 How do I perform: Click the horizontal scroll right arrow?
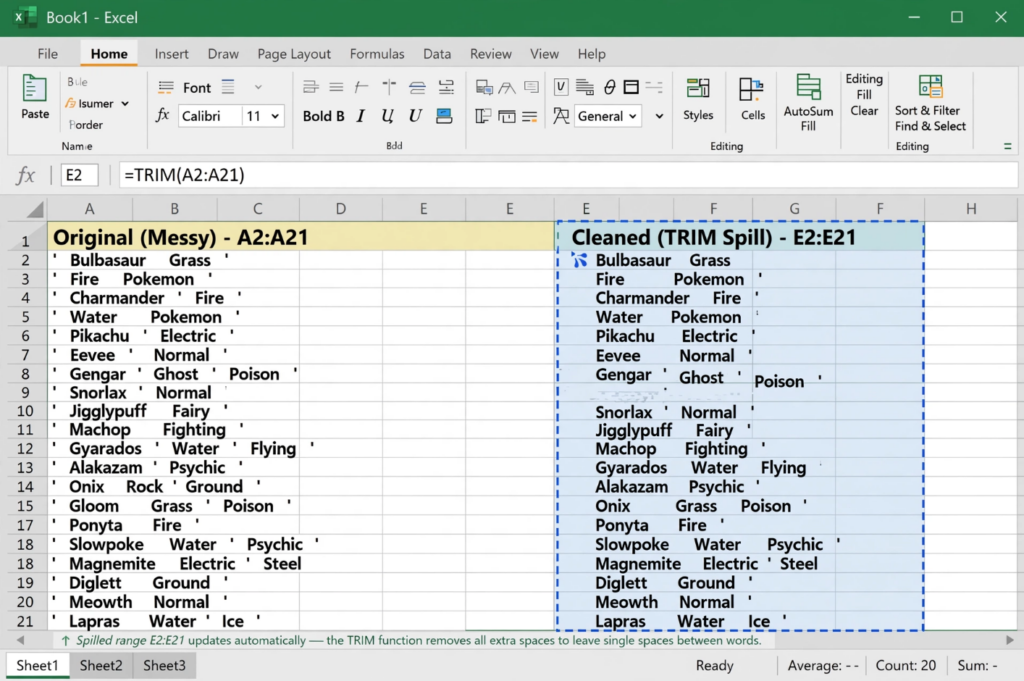click(1010, 640)
